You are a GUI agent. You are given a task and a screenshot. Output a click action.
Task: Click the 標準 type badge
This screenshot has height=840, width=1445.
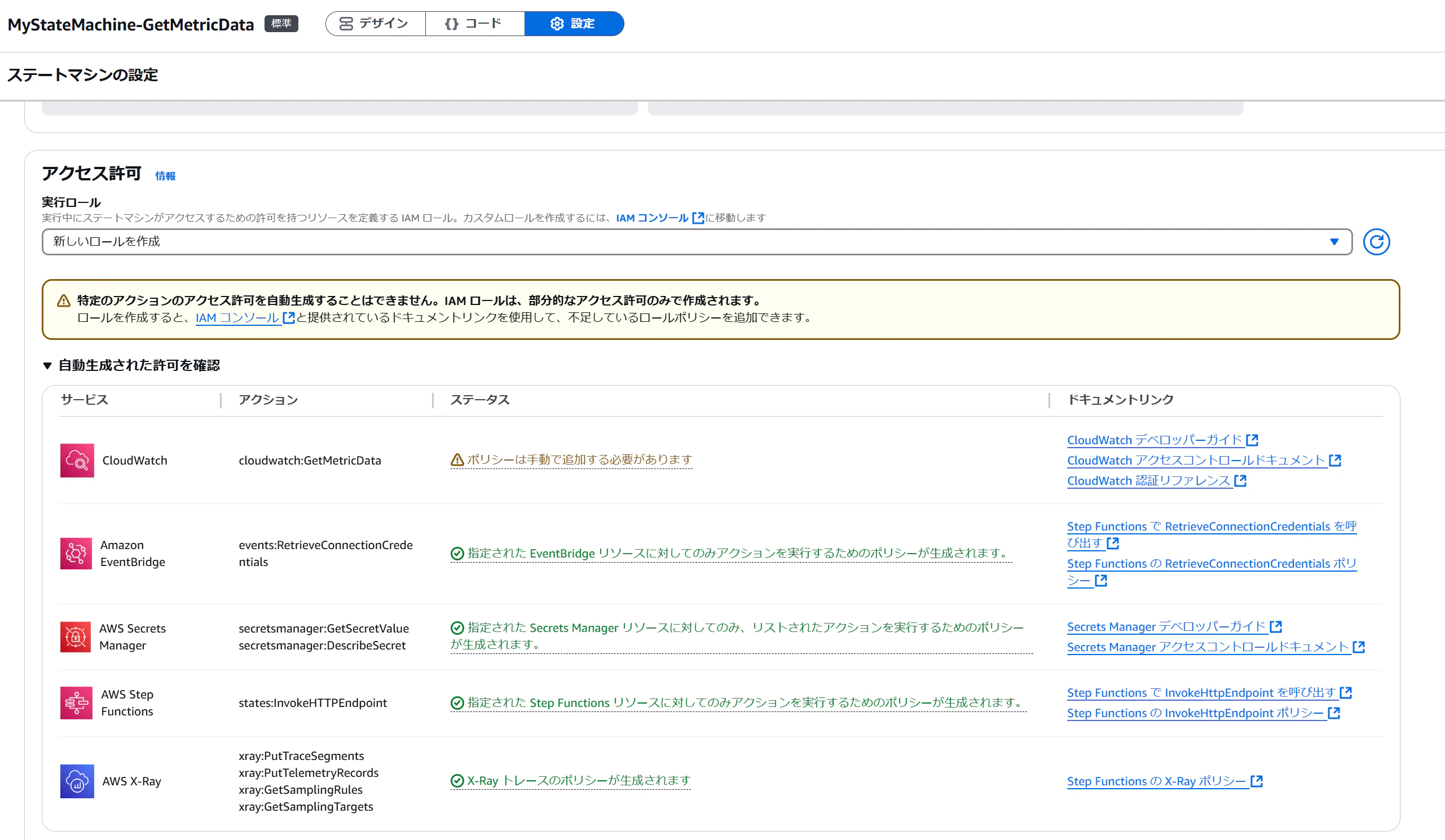[x=281, y=24]
